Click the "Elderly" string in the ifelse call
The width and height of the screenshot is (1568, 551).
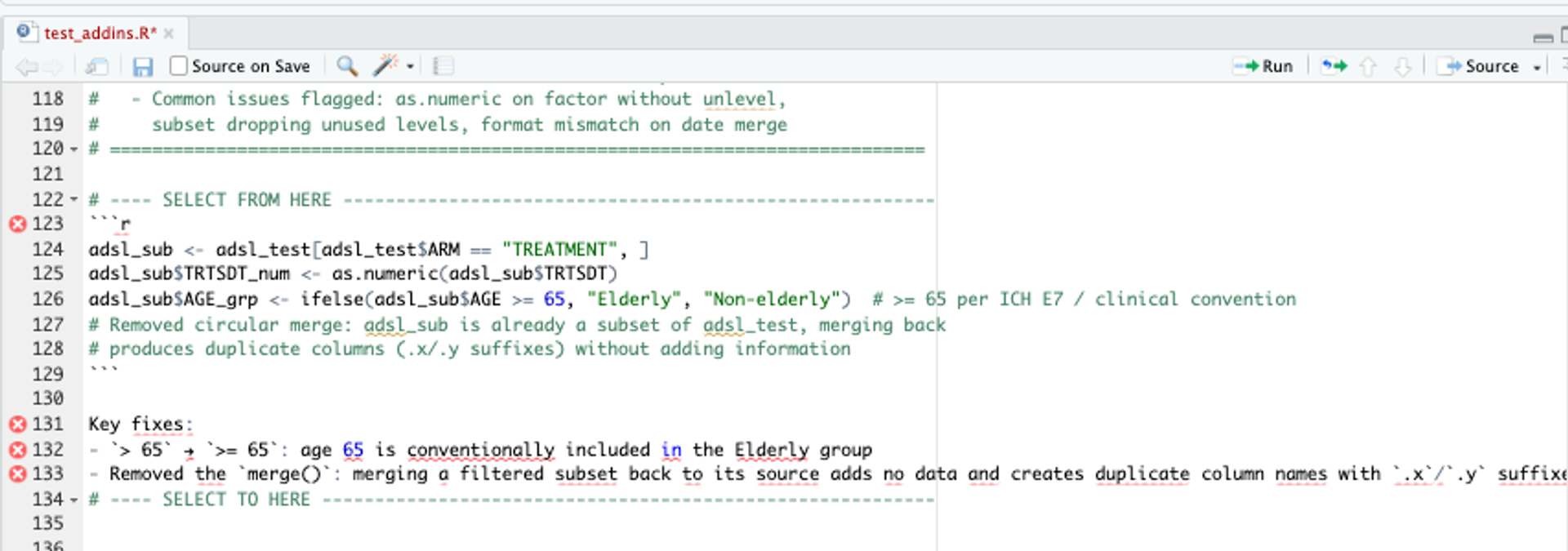point(633,299)
